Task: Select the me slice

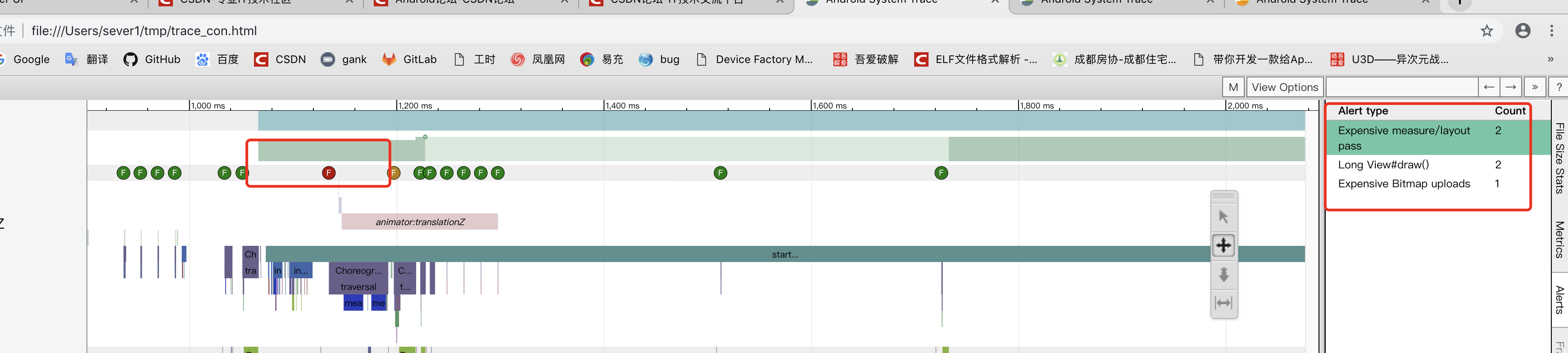Action: pyautogui.click(x=379, y=303)
